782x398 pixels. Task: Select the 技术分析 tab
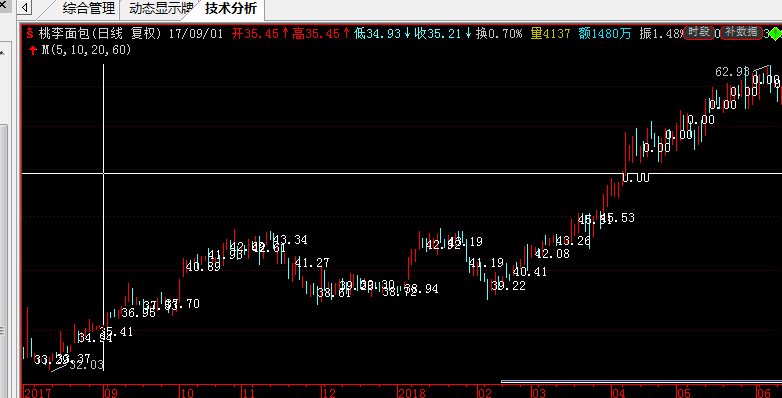coord(230,8)
